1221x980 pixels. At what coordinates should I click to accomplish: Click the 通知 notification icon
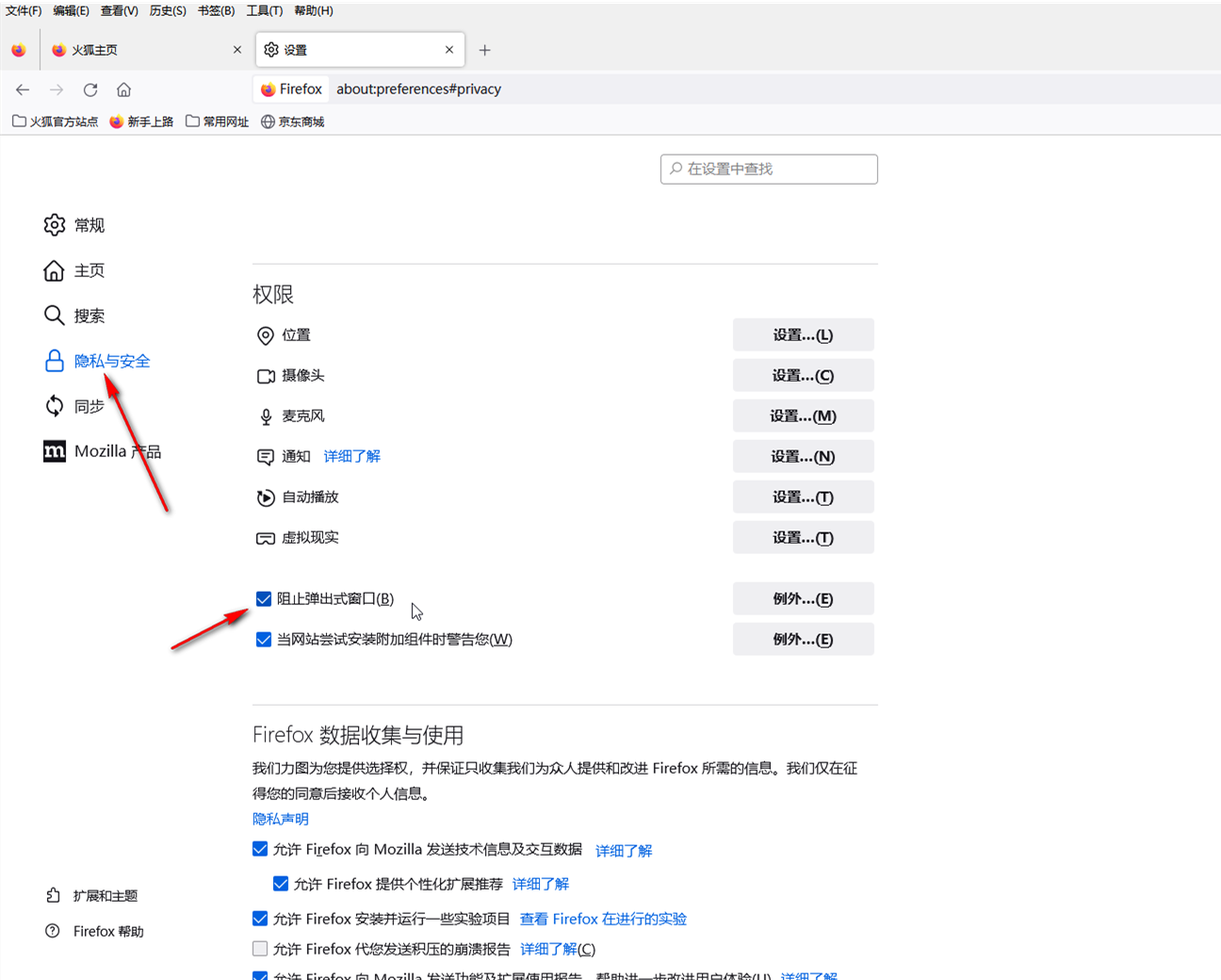coord(266,457)
